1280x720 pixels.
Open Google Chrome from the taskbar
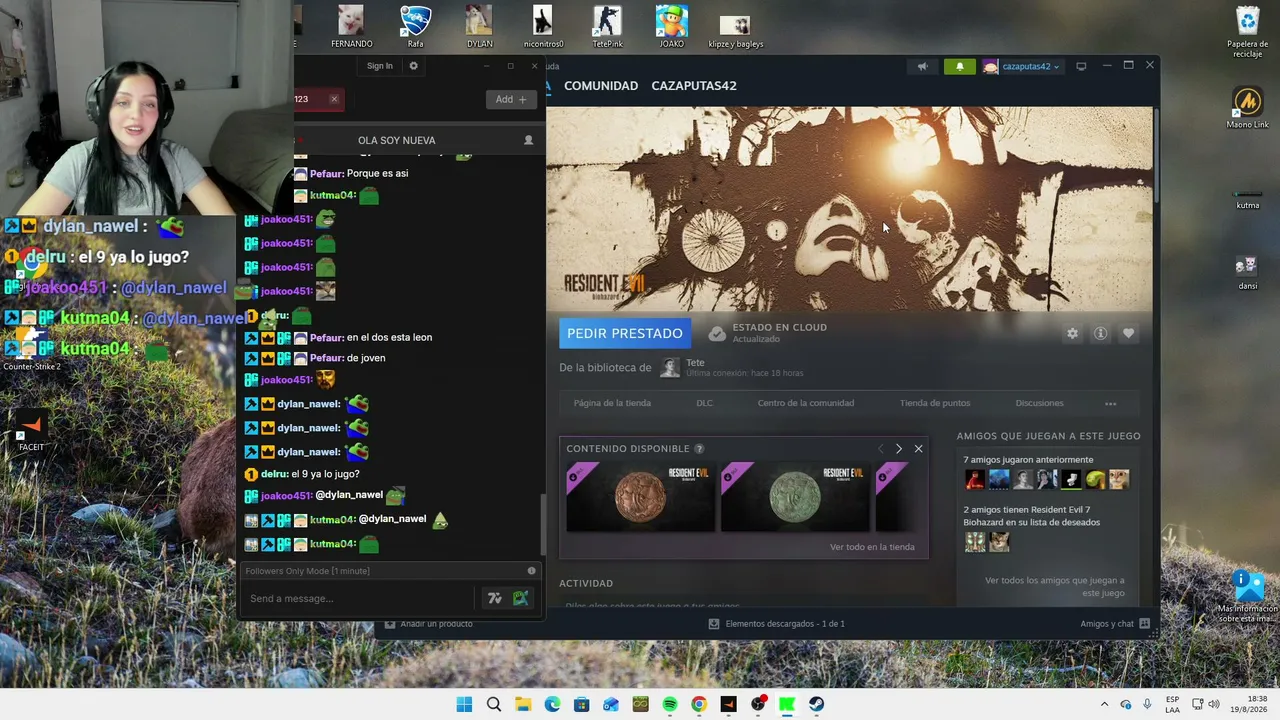tap(699, 704)
